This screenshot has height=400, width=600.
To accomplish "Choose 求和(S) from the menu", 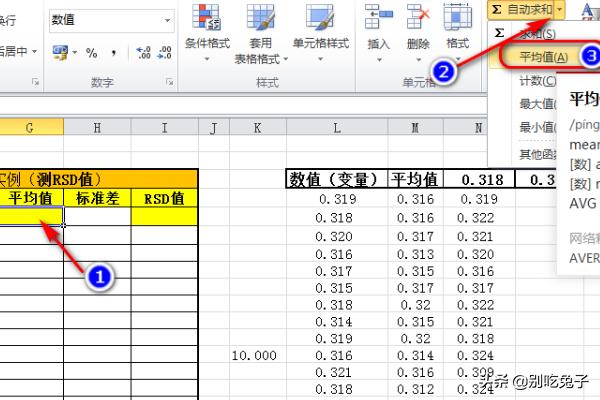I will coord(537,34).
